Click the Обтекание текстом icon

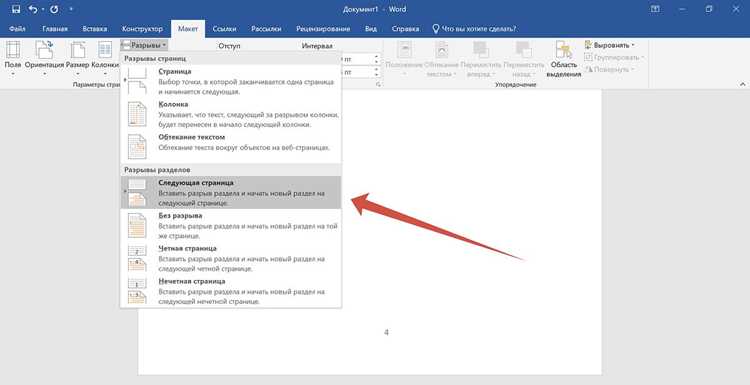137,147
